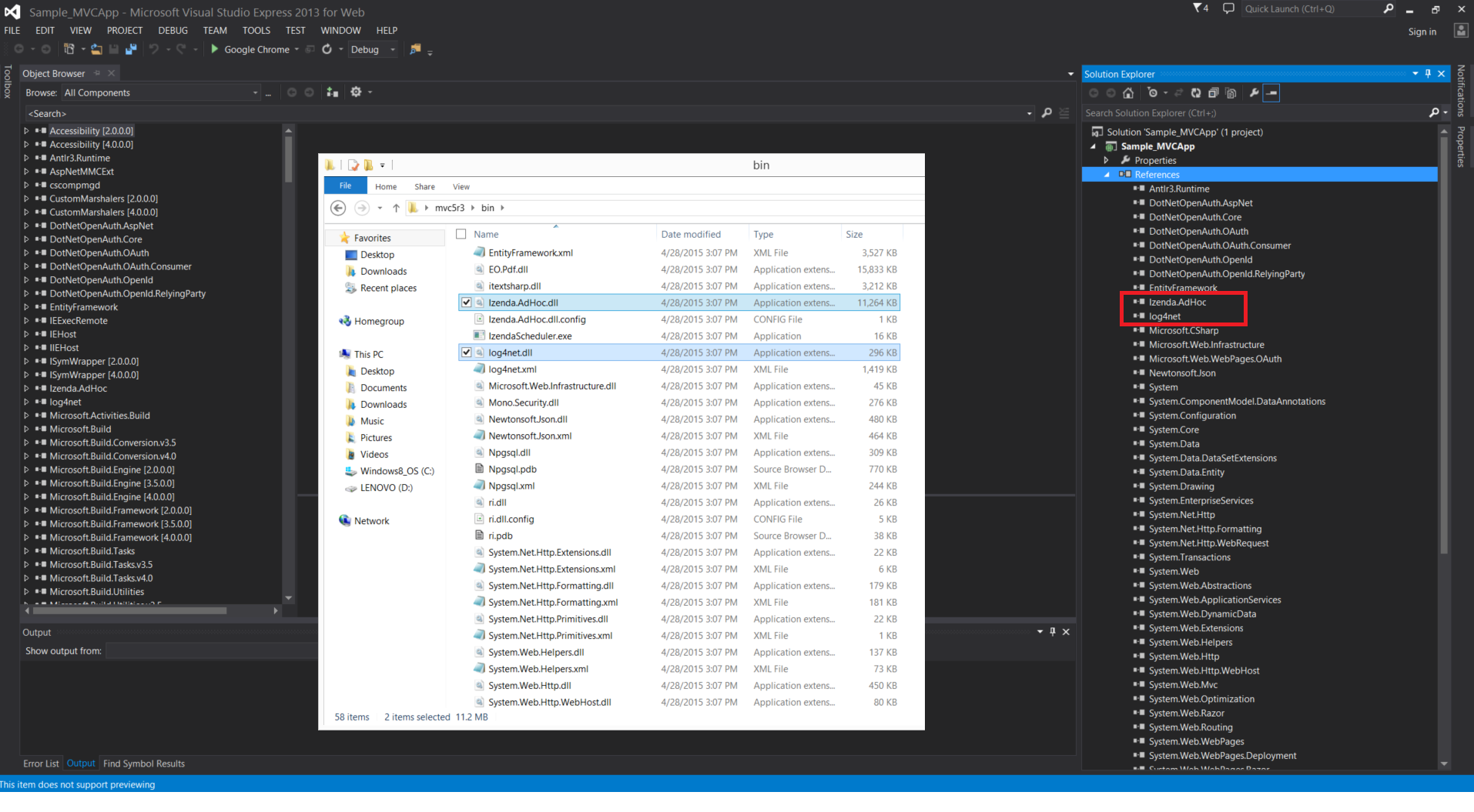Click Add to References icon in Object Browser
This screenshot has height=812, width=1474.
click(x=332, y=92)
